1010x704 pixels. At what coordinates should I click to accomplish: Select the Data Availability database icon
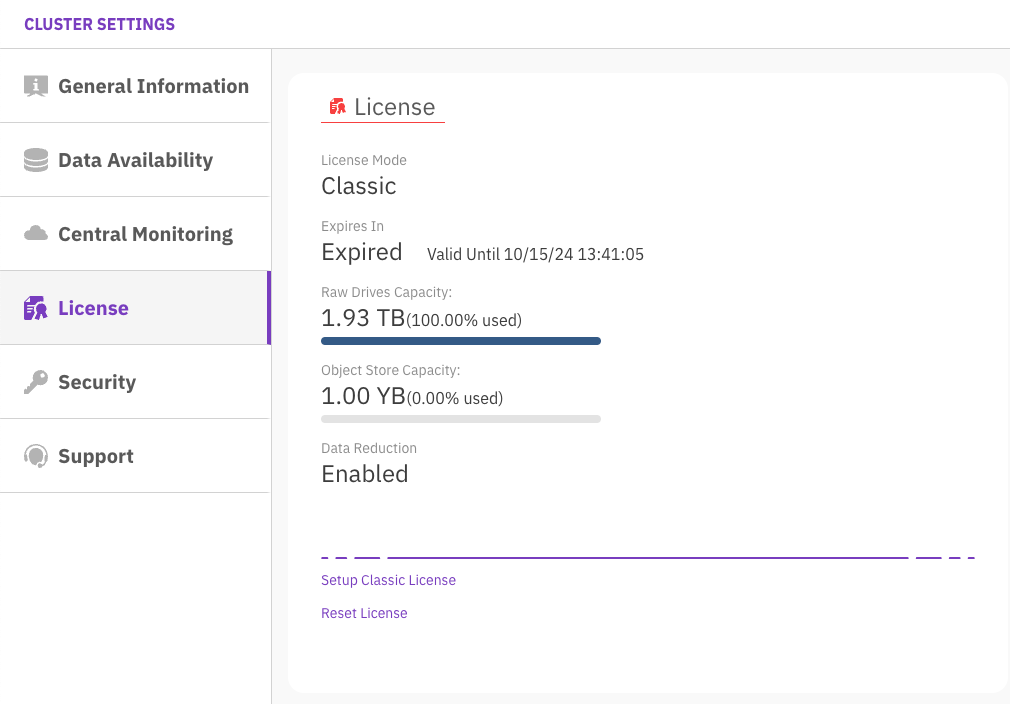click(36, 160)
